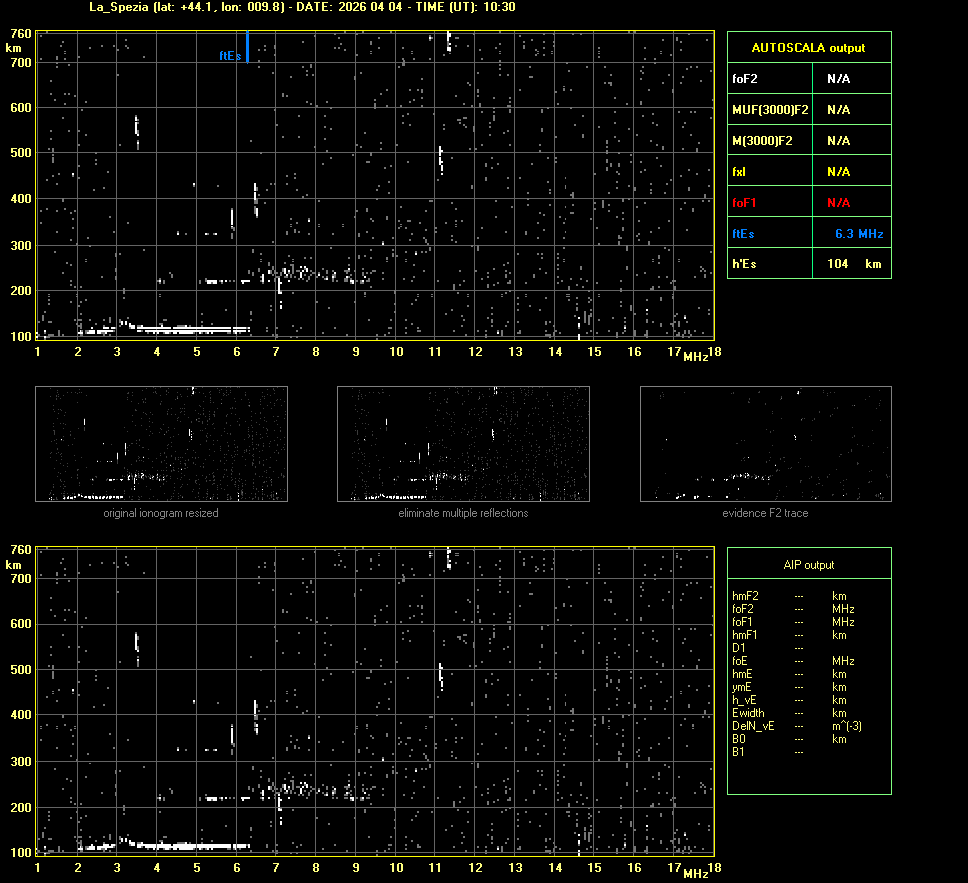The width and height of the screenshot is (968, 883).
Task: Click the B1 entry in AIP output
Action: (738, 752)
